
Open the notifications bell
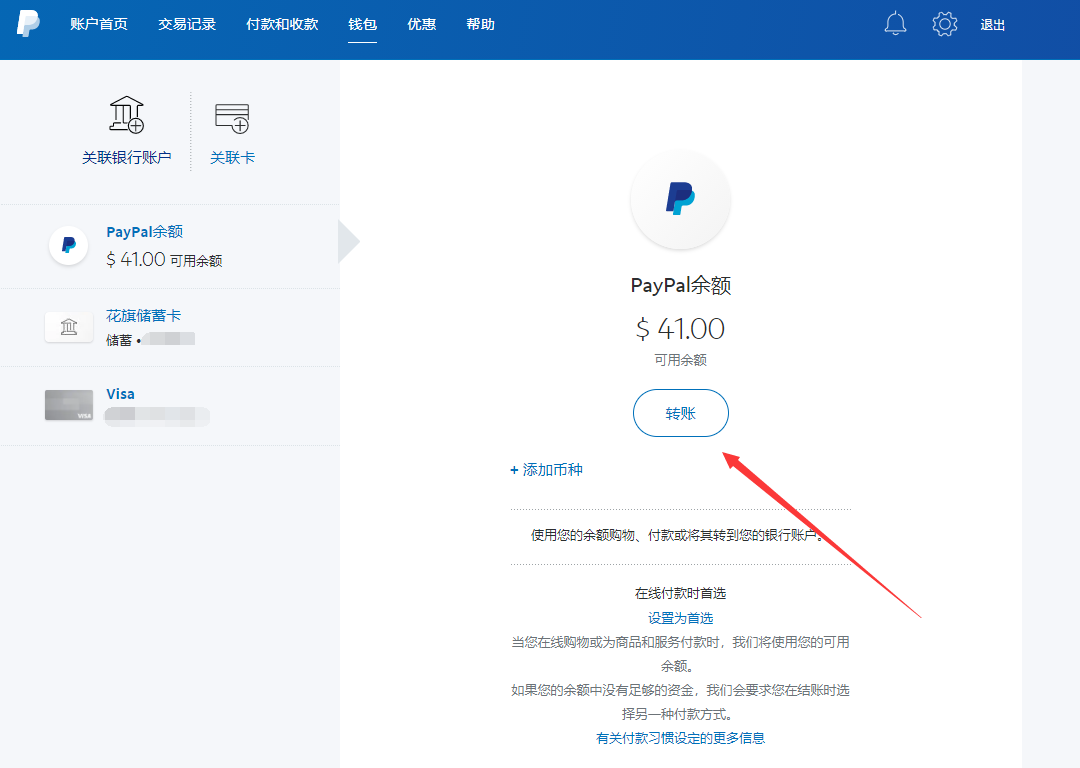pos(895,24)
